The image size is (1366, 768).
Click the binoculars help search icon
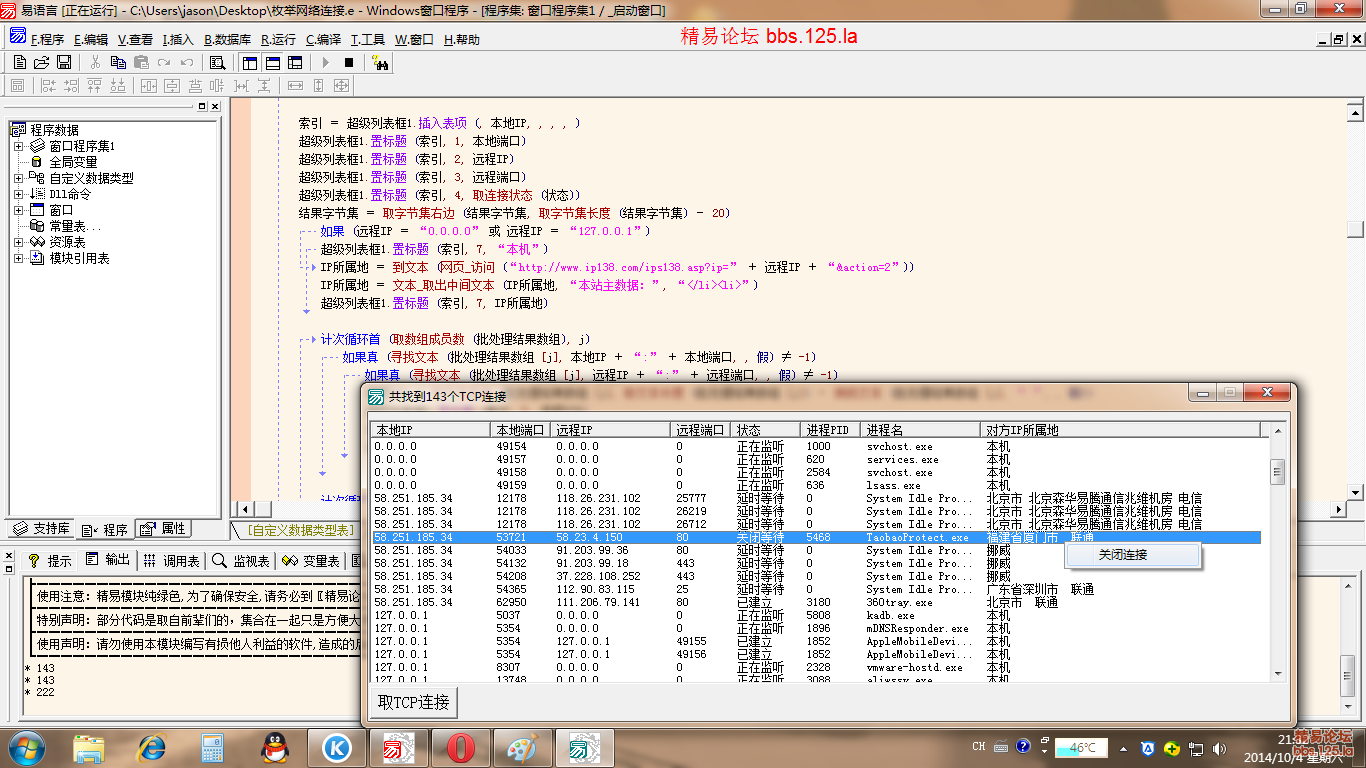380,62
